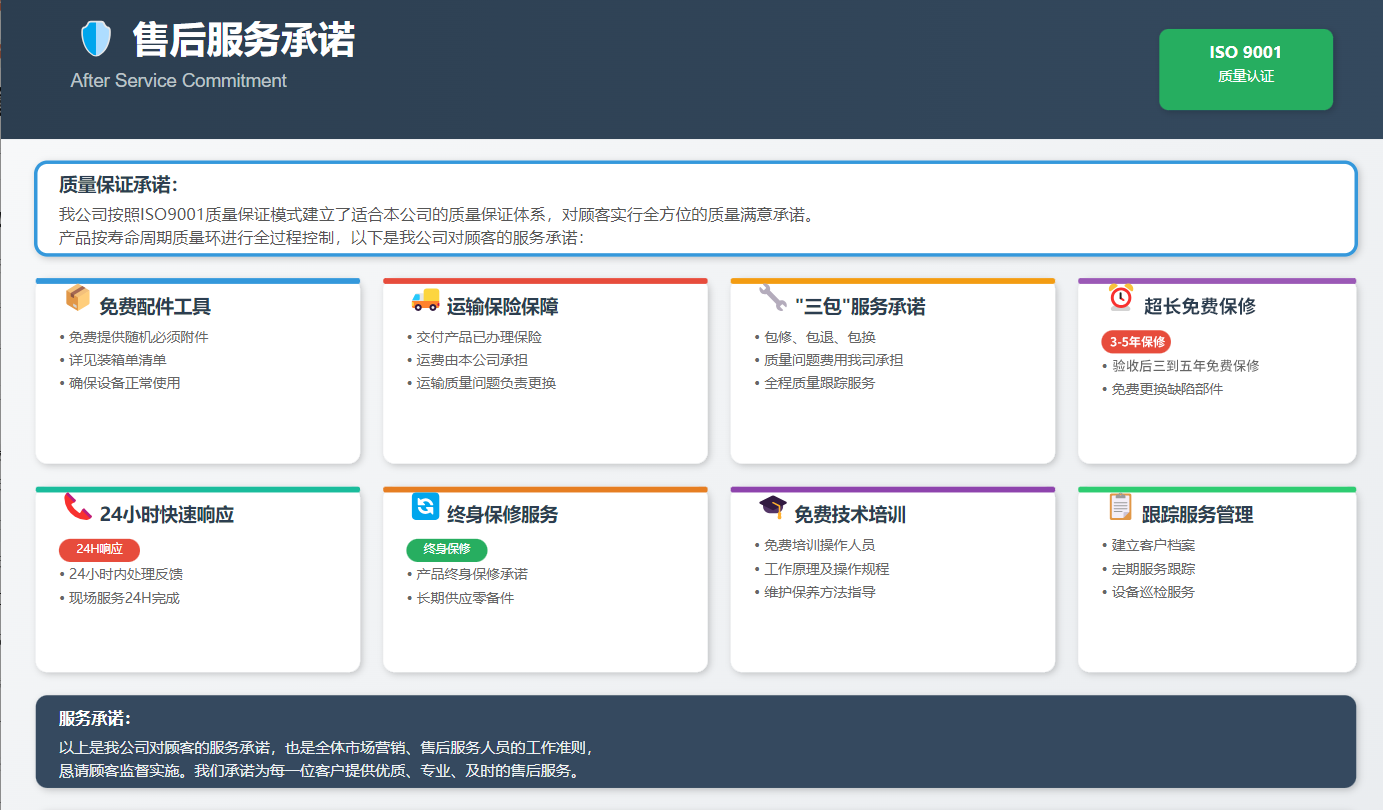
Task: Click the 包修、包退、包换 list item
Action: point(819,337)
